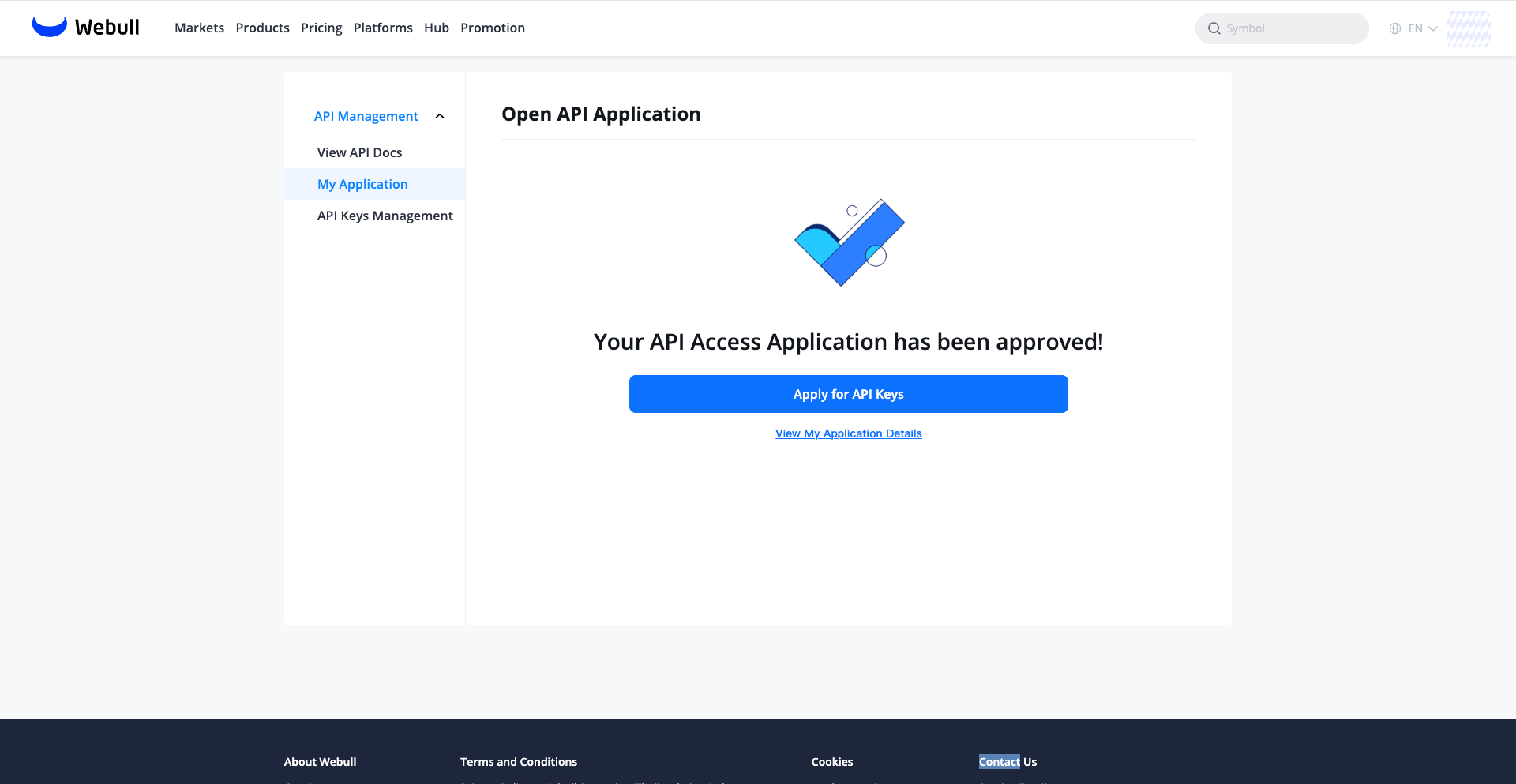
Task: Open the Promotion menu
Action: 493,28
